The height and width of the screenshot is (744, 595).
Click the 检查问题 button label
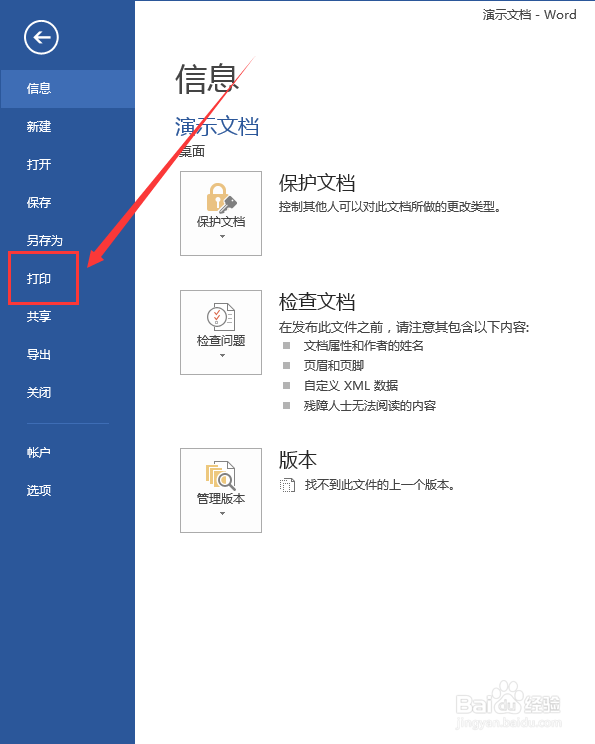221,341
